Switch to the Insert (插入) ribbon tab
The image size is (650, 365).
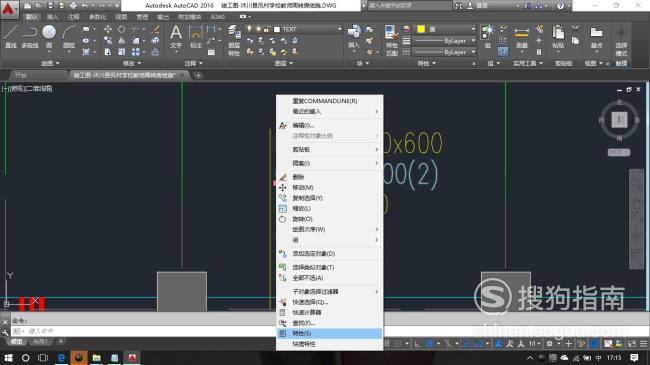pyautogui.click(x=52, y=17)
